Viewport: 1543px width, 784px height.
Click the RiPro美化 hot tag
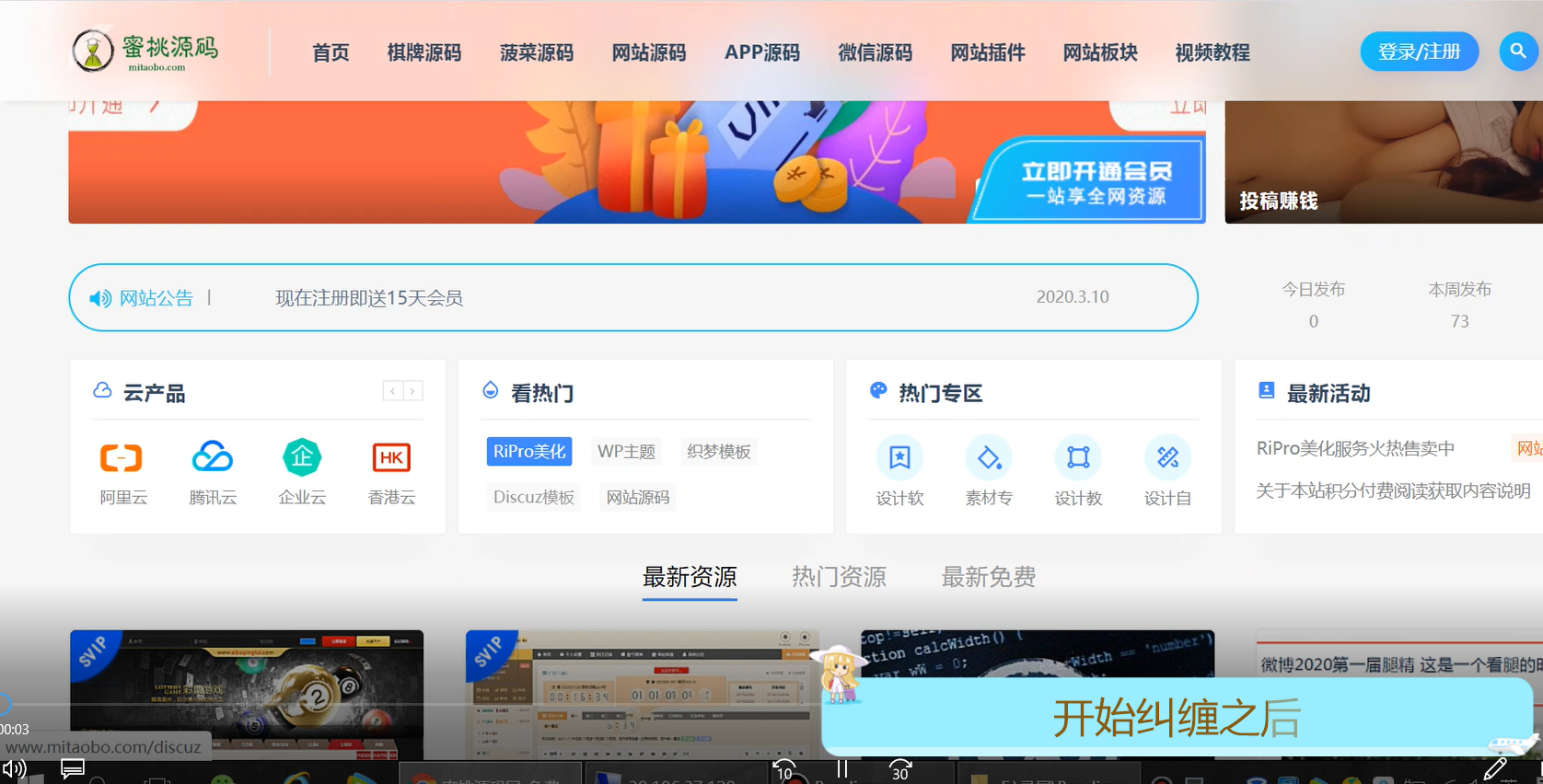[x=529, y=451]
